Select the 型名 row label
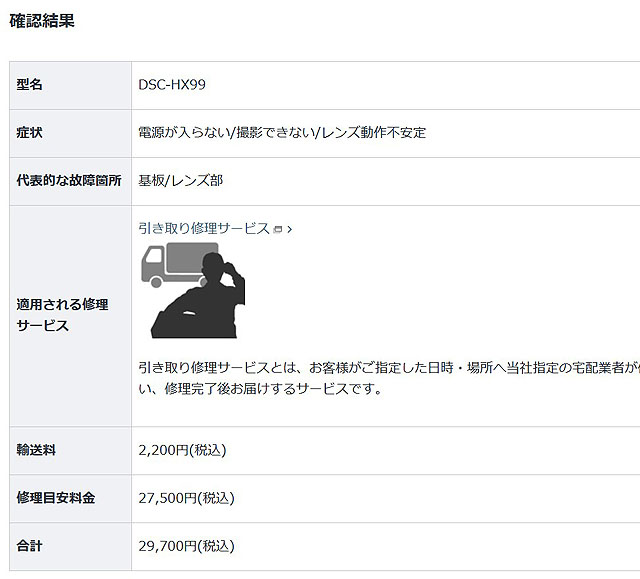Viewport: 640px width, 579px height. pyautogui.click(x=30, y=85)
